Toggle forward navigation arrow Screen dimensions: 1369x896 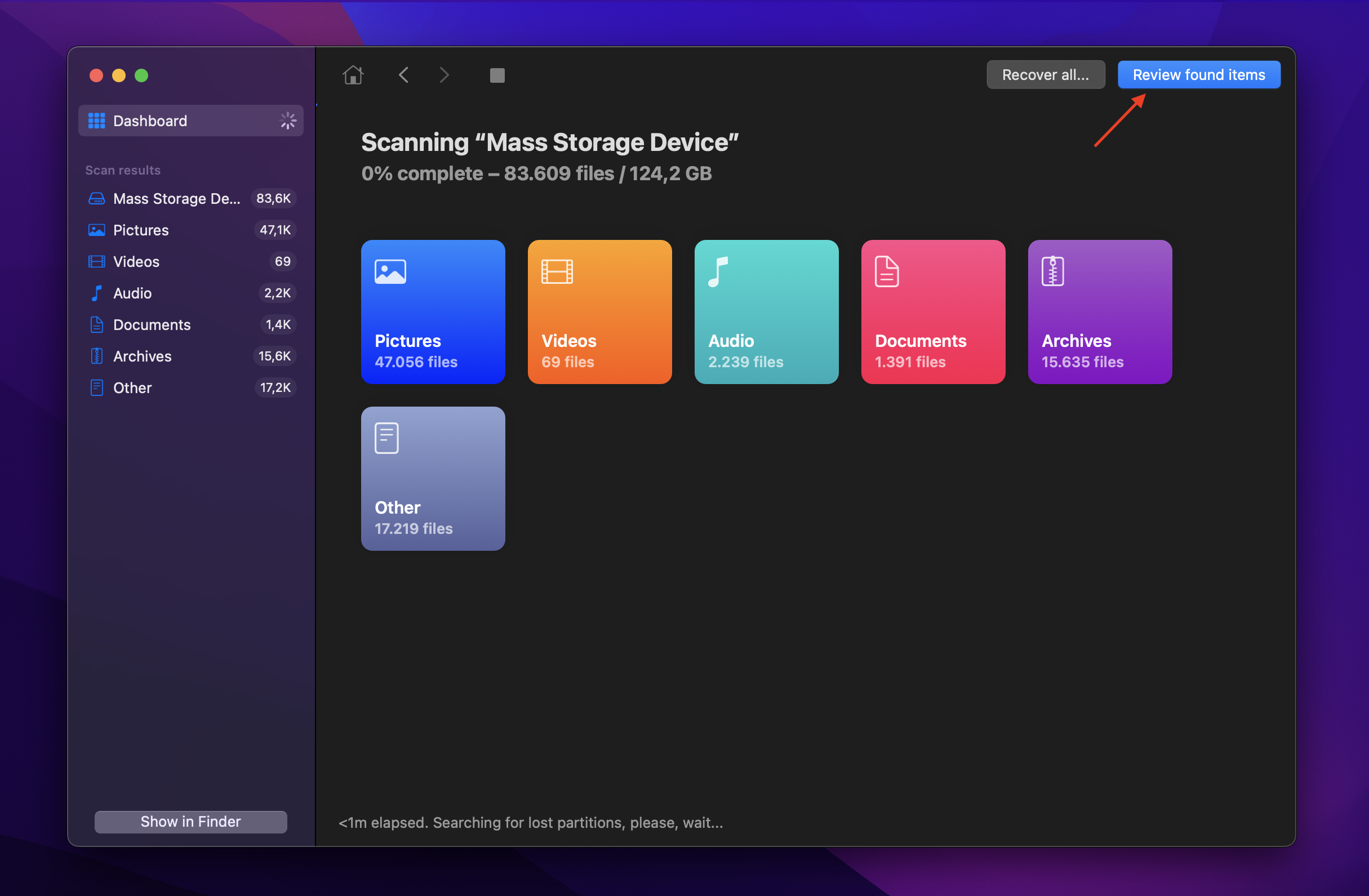tap(444, 74)
